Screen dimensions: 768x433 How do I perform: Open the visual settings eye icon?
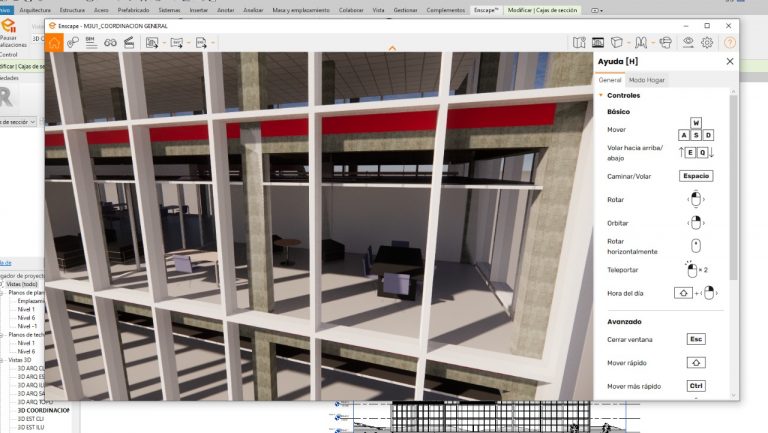pyautogui.click(x=688, y=42)
